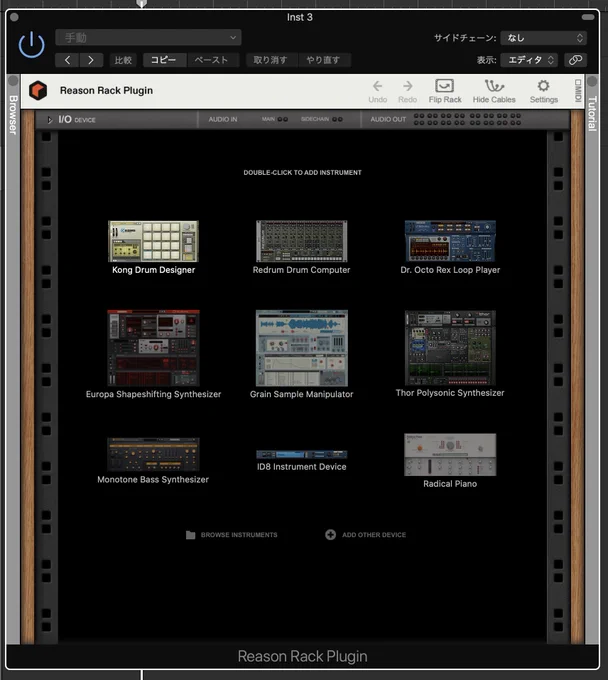This screenshot has height=680, width=608.
Task: Click the AUDIO IN label
Action: (223, 119)
